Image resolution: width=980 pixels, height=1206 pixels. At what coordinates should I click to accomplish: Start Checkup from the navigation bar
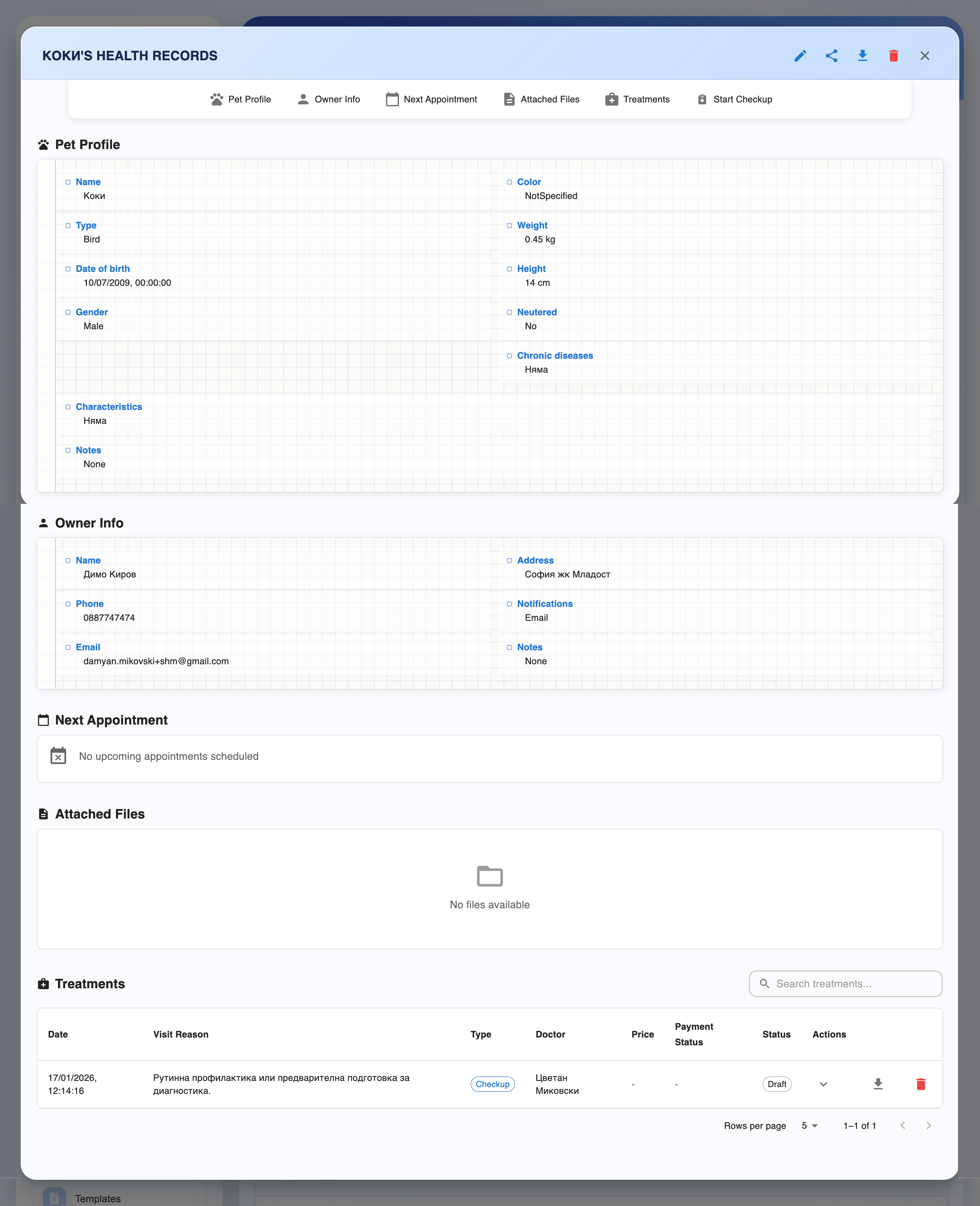click(x=734, y=99)
